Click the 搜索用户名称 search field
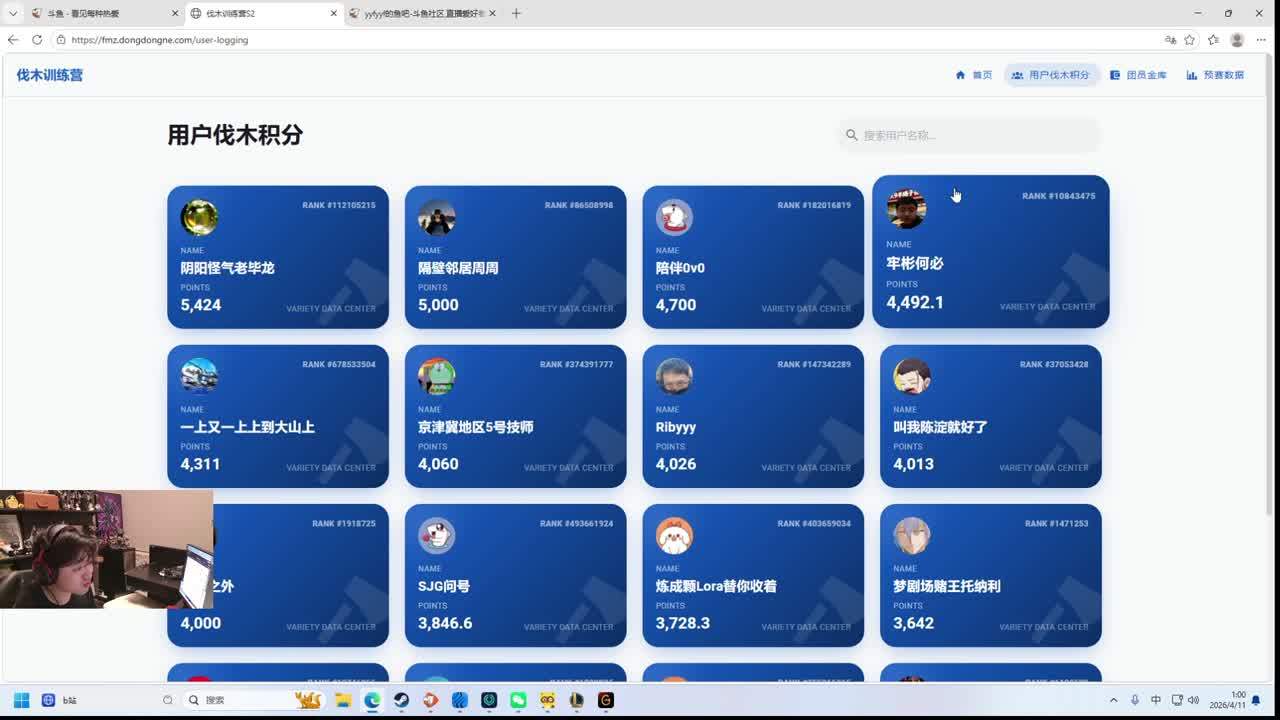1280x720 pixels. tap(975, 135)
